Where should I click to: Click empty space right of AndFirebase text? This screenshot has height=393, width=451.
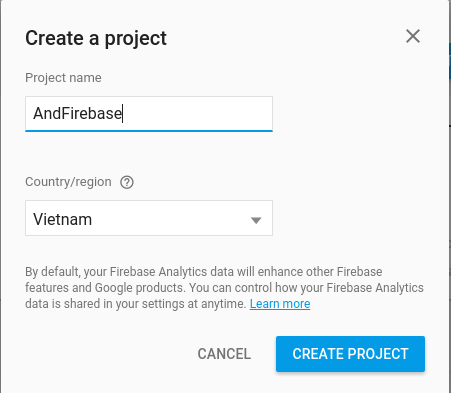pos(197,113)
